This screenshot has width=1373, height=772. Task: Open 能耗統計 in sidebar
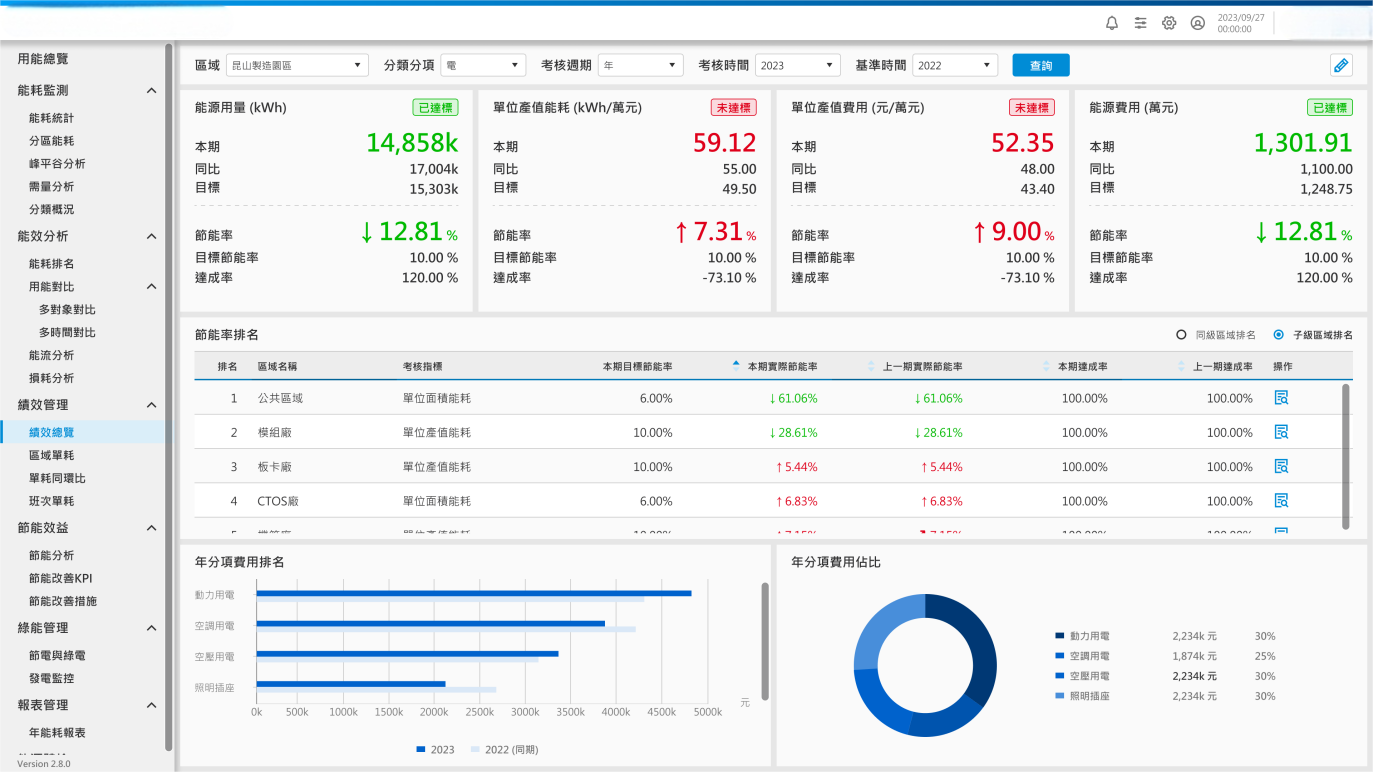(x=51, y=118)
